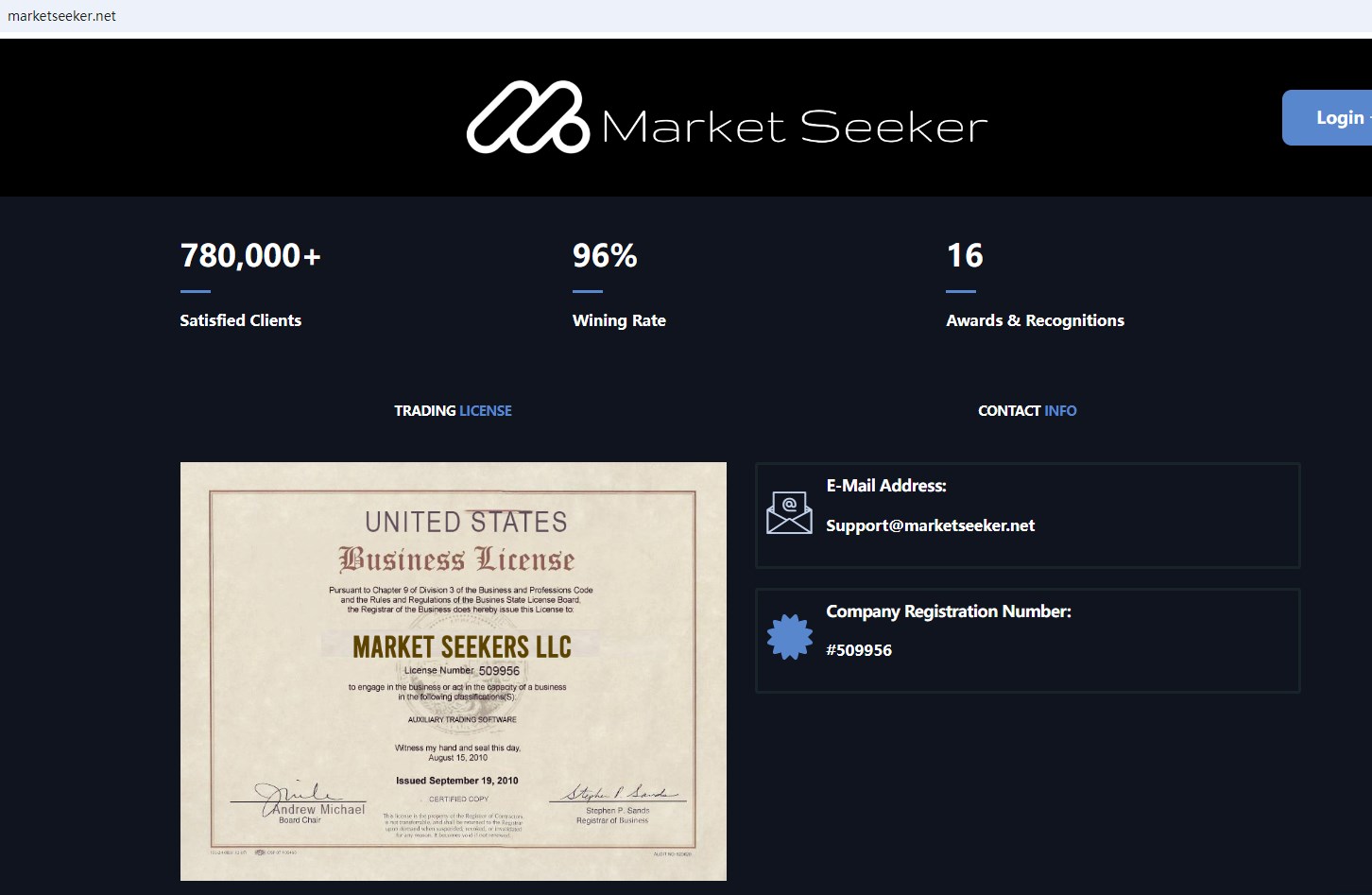Screen dimensions: 1372x895
Task: Click the Satisfied Clients label
Action: pyautogui.click(x=241, y=320)
